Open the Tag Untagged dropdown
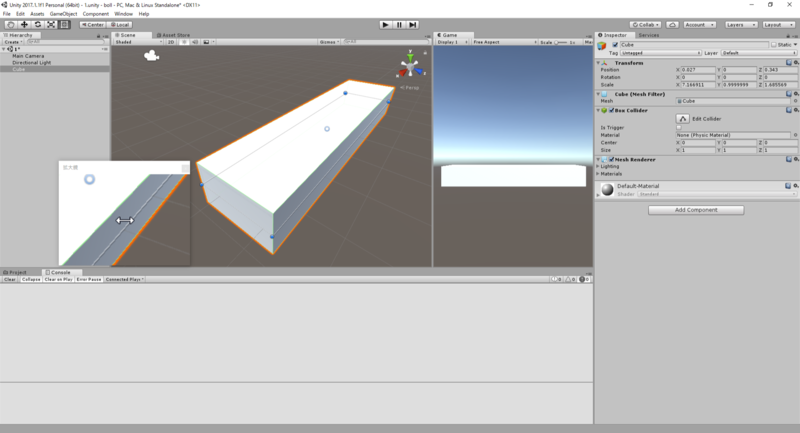 pyautogui.click(x=661, y=53)
